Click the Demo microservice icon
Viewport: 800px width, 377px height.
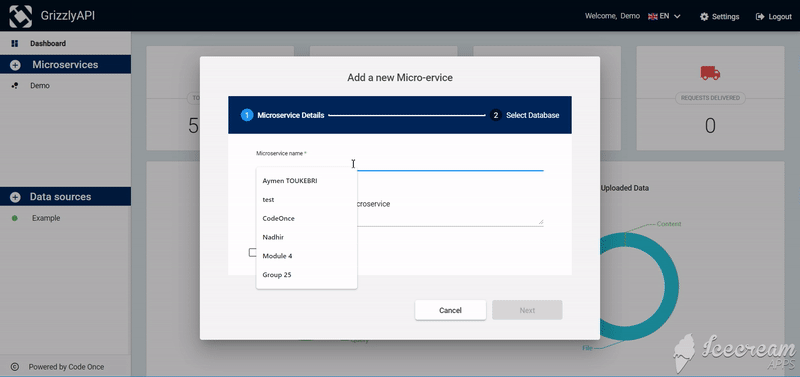point(15,86)
